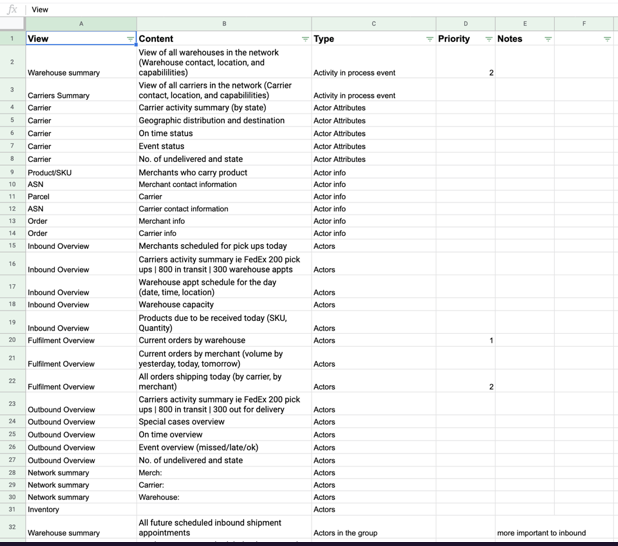
Task: Open the filter dropdown on the Notes column
Action: pos(548,39)
